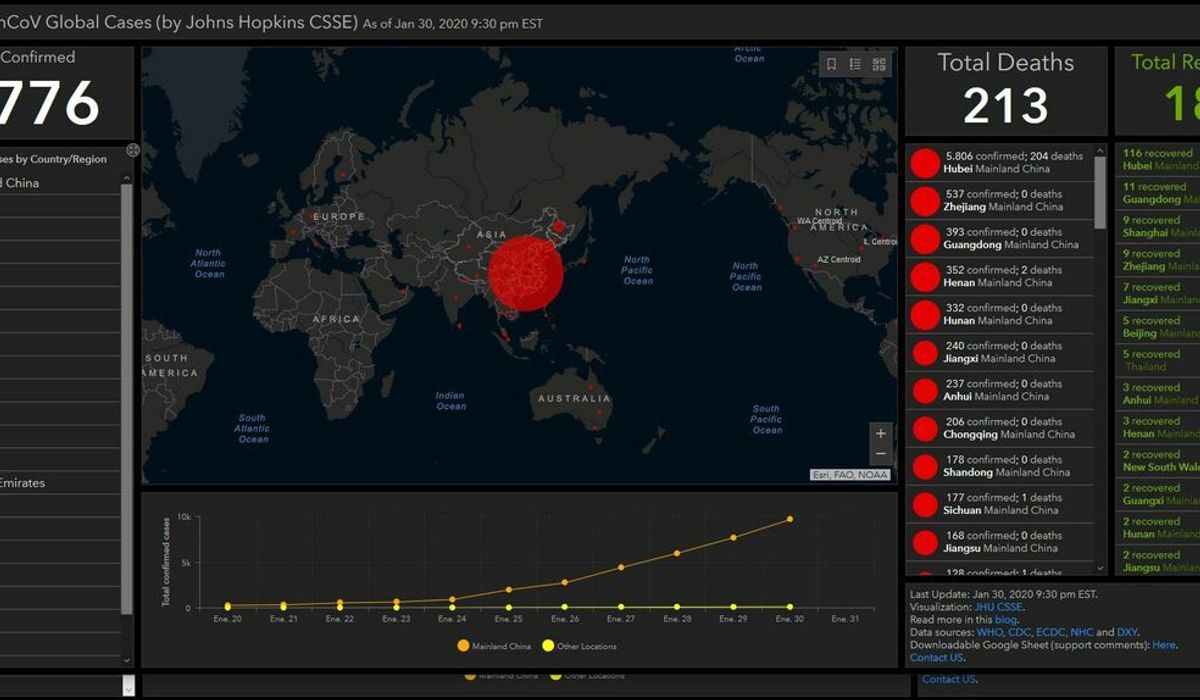Select the 5 recovered Beijing row

coord(1158,328)
